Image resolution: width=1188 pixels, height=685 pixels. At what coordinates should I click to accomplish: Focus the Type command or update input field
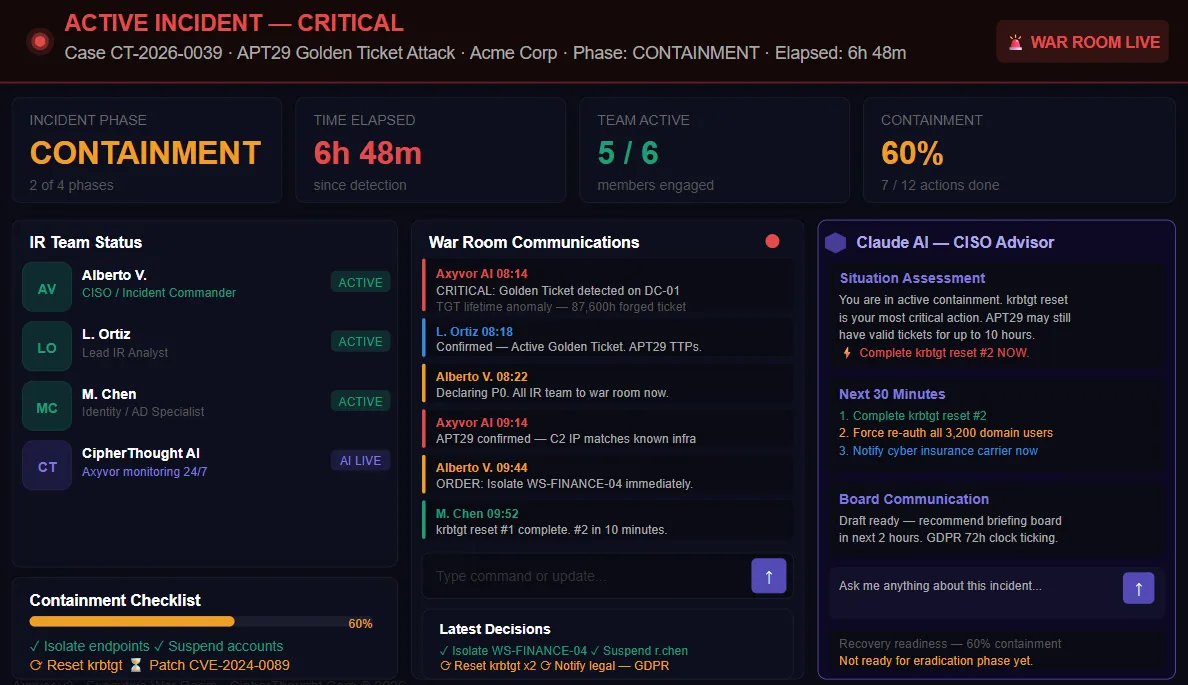587,576
